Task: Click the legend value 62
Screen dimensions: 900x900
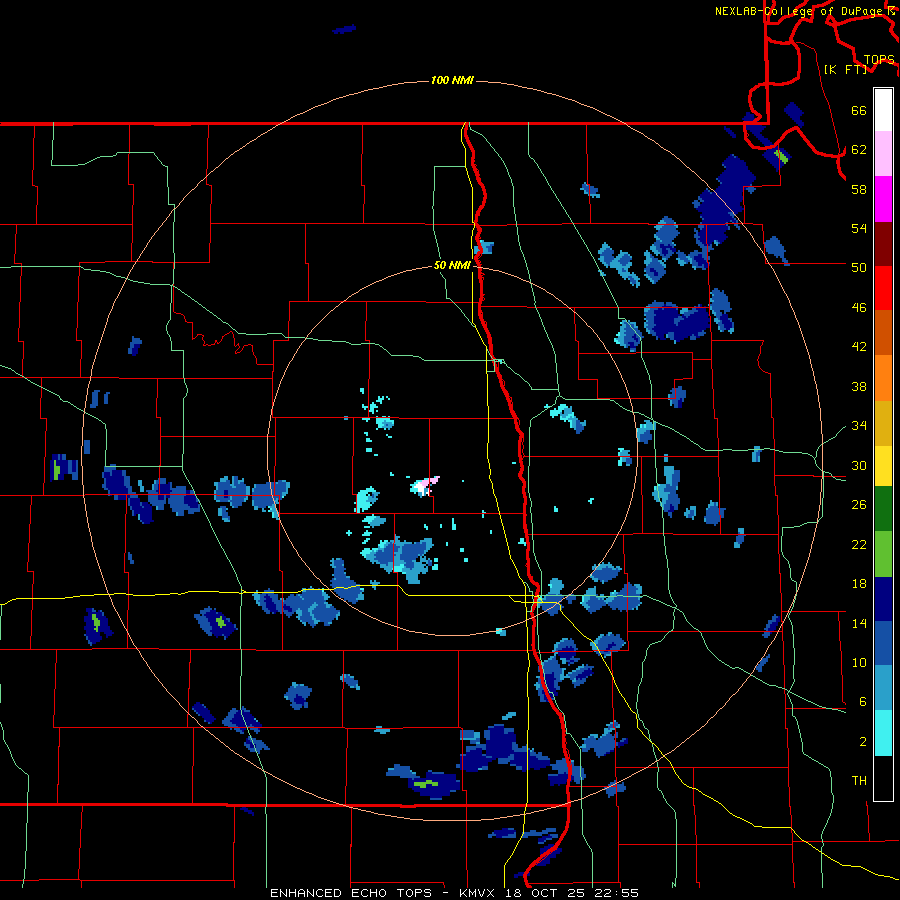Action: pyautogui.click(x=859, y=150)
